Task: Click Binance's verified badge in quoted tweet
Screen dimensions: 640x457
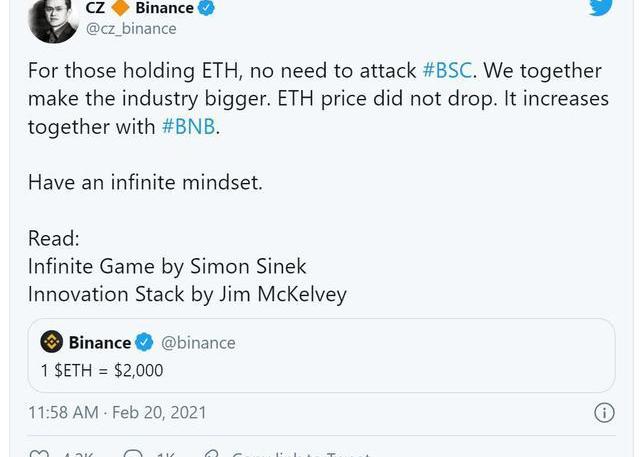Action: (144, 342)
